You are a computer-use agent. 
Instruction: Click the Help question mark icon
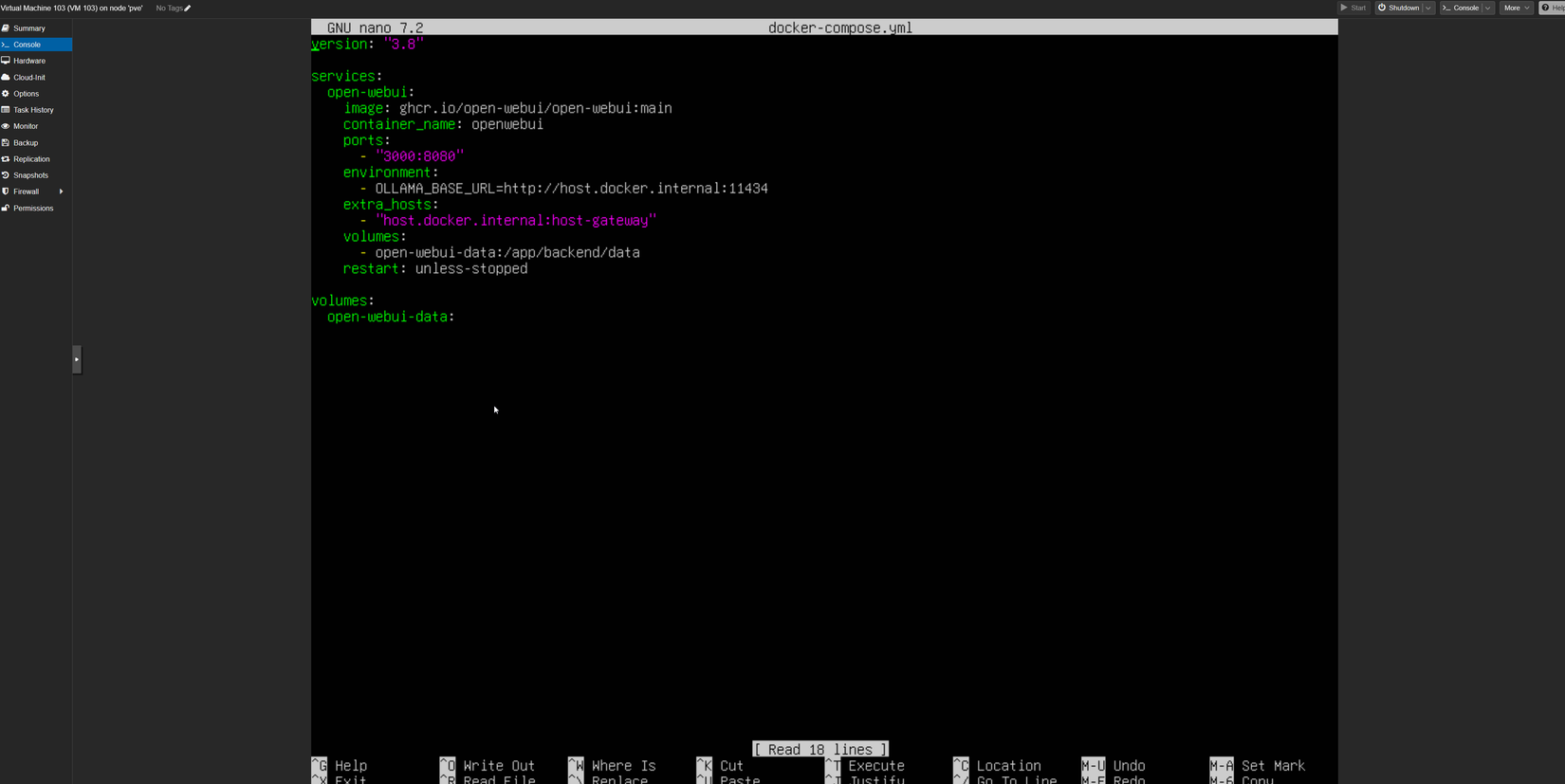click(1545, 8)
